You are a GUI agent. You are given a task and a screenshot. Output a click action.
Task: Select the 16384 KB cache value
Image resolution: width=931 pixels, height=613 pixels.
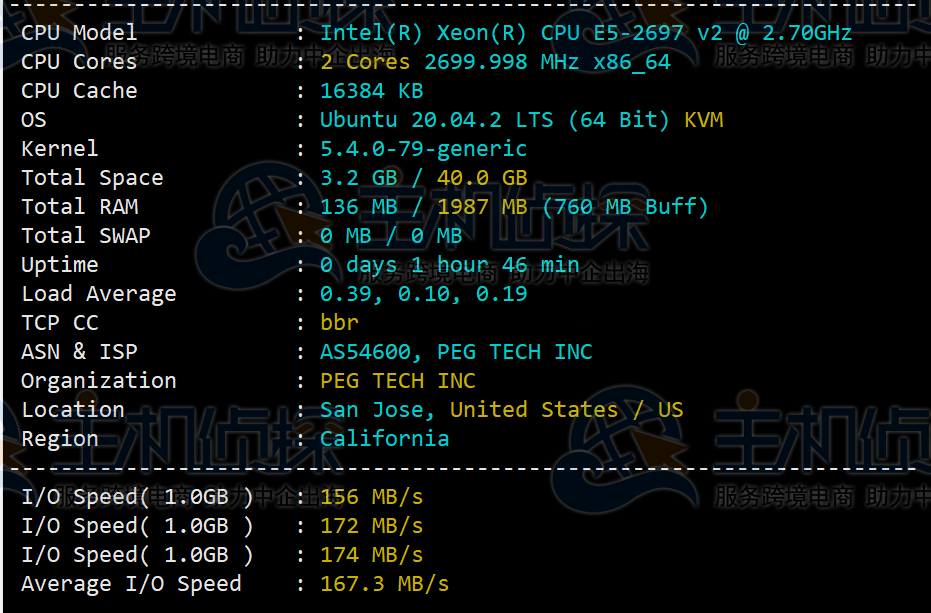[x=372, y=91]
